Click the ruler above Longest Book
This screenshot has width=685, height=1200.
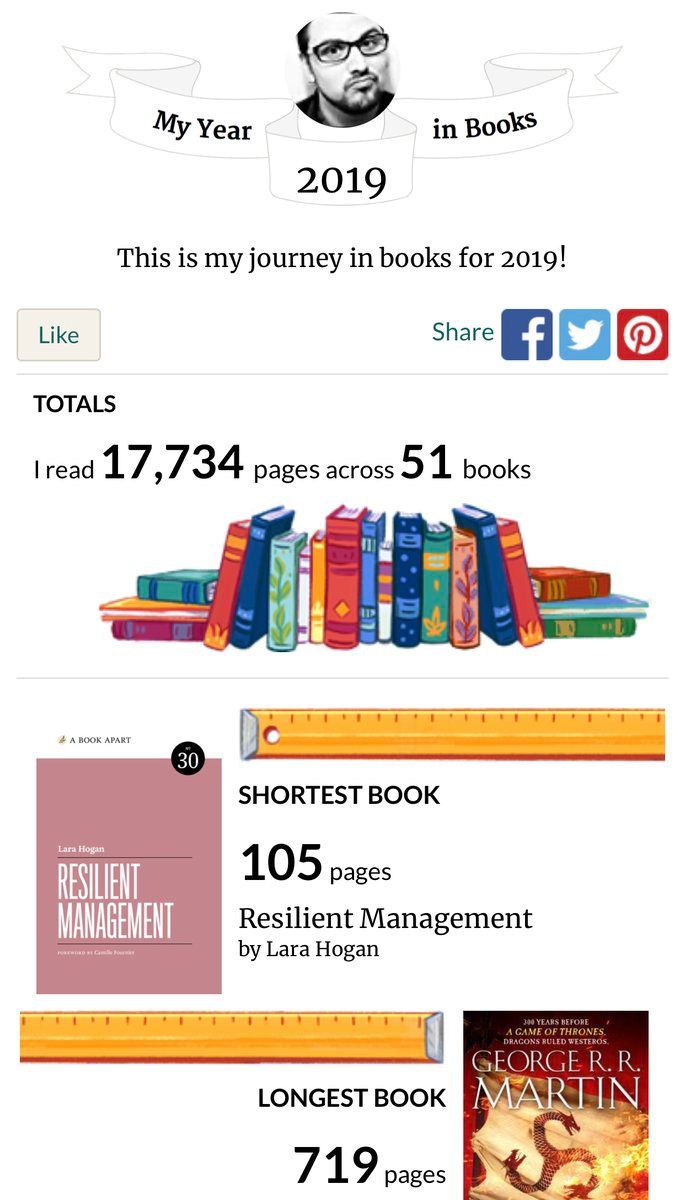point(231,1037)
